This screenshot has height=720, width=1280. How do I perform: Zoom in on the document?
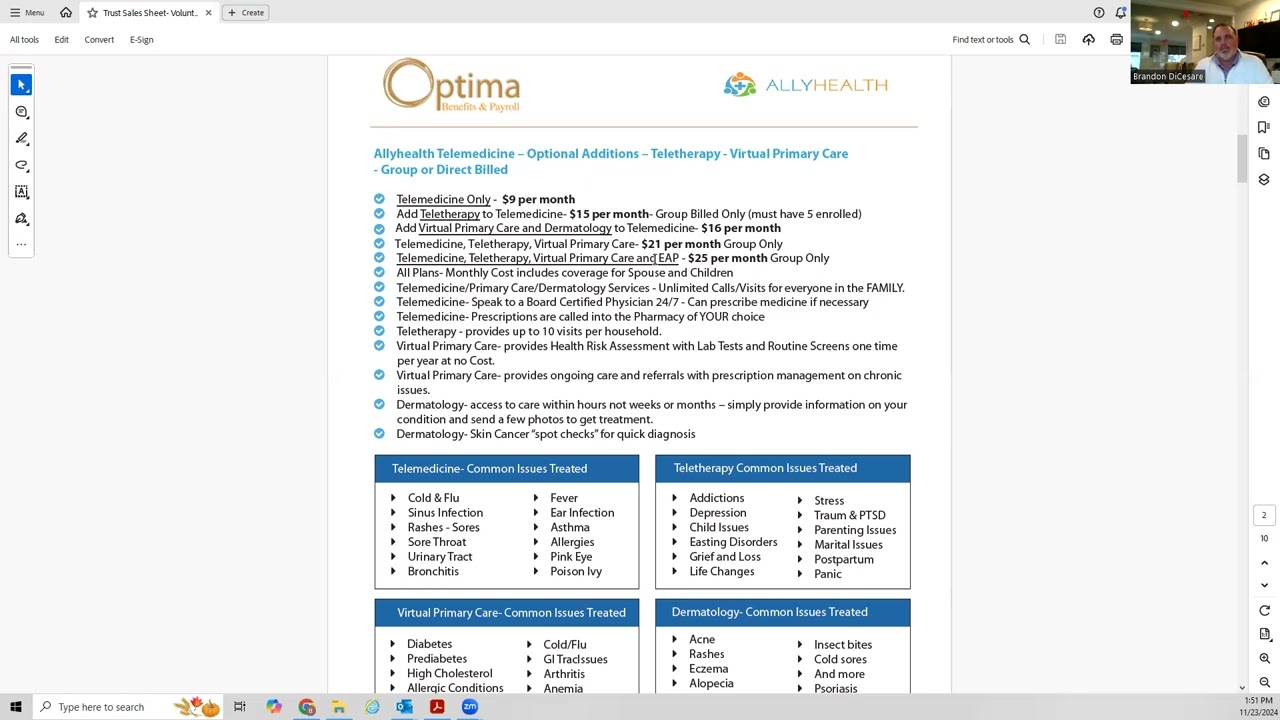1264,658
